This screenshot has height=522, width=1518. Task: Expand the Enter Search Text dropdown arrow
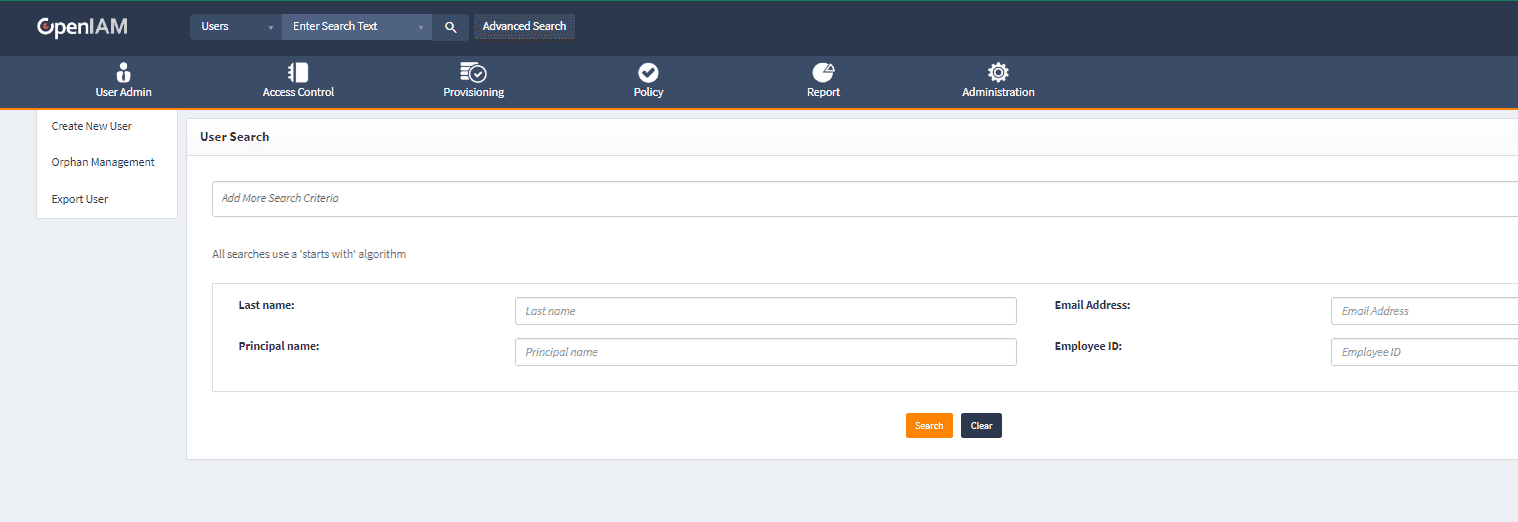click(420, 27)
